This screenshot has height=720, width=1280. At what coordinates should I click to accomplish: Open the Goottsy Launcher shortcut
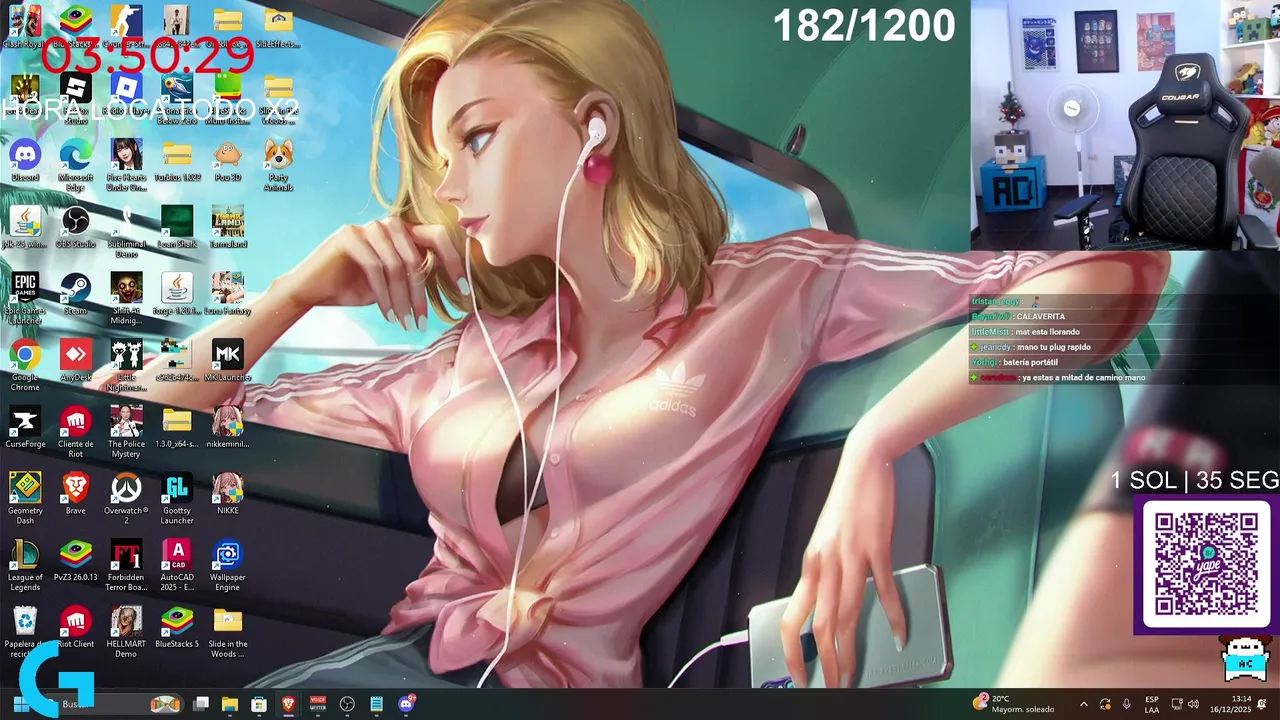click(177, 499)
